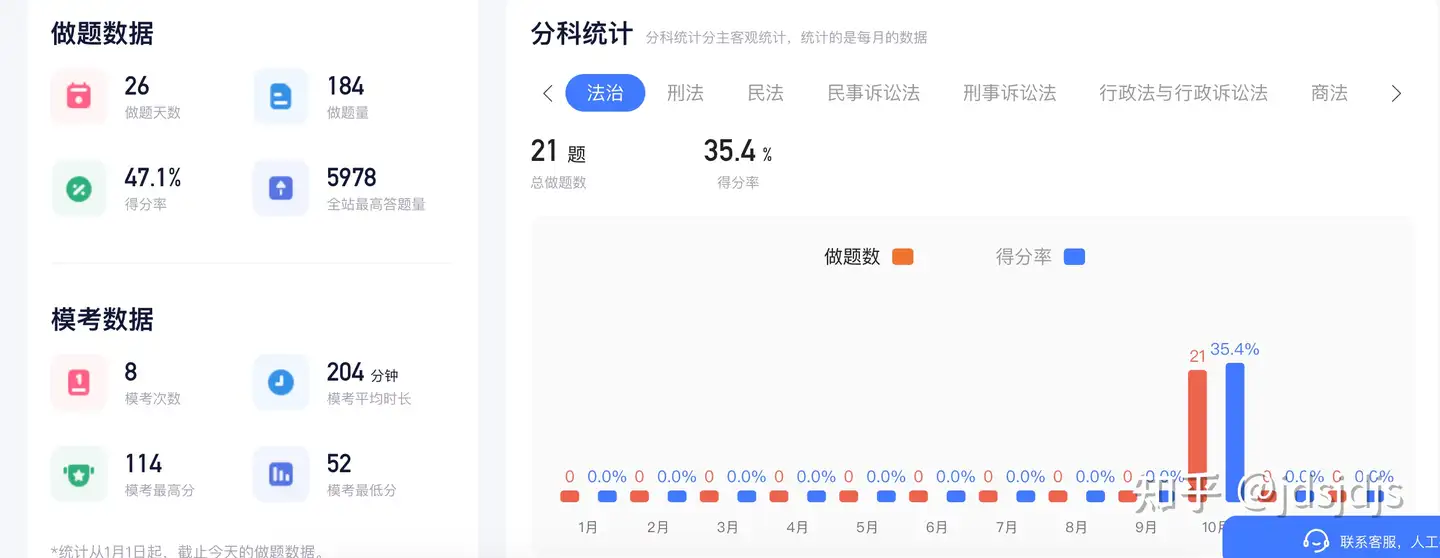Image resolution: width=1440 pixels, height=558 pixels.
Task: Open the 民事诉讼法 tab
Action: (873, 93)
